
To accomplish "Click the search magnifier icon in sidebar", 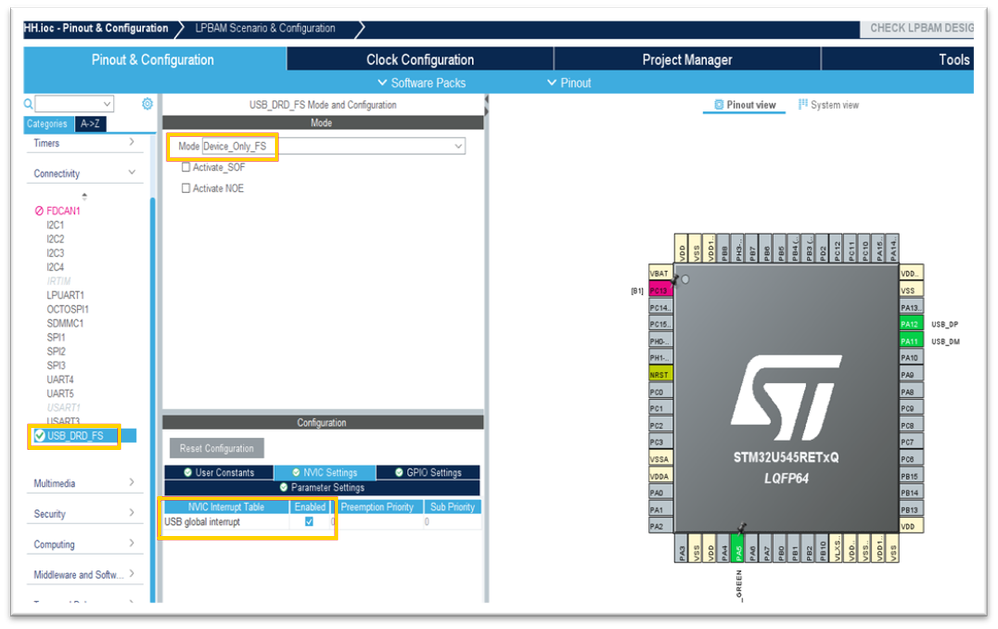I will pyautogui.click(x=28, y=104).
